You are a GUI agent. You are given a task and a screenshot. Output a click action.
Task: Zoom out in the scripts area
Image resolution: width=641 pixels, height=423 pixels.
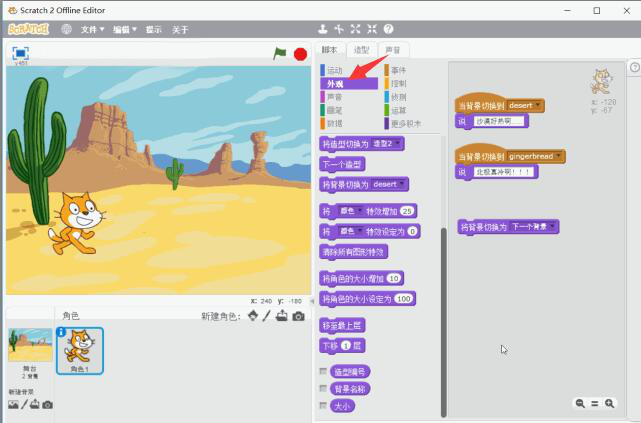point(580,403)
